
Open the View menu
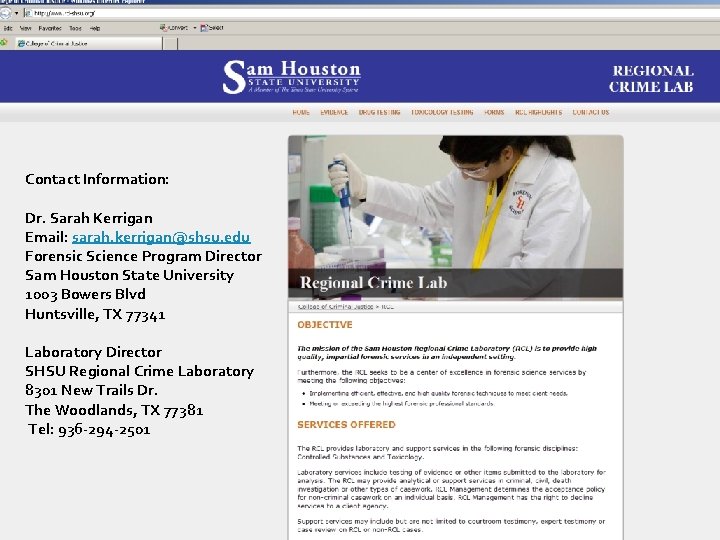[x=25, y=28]
